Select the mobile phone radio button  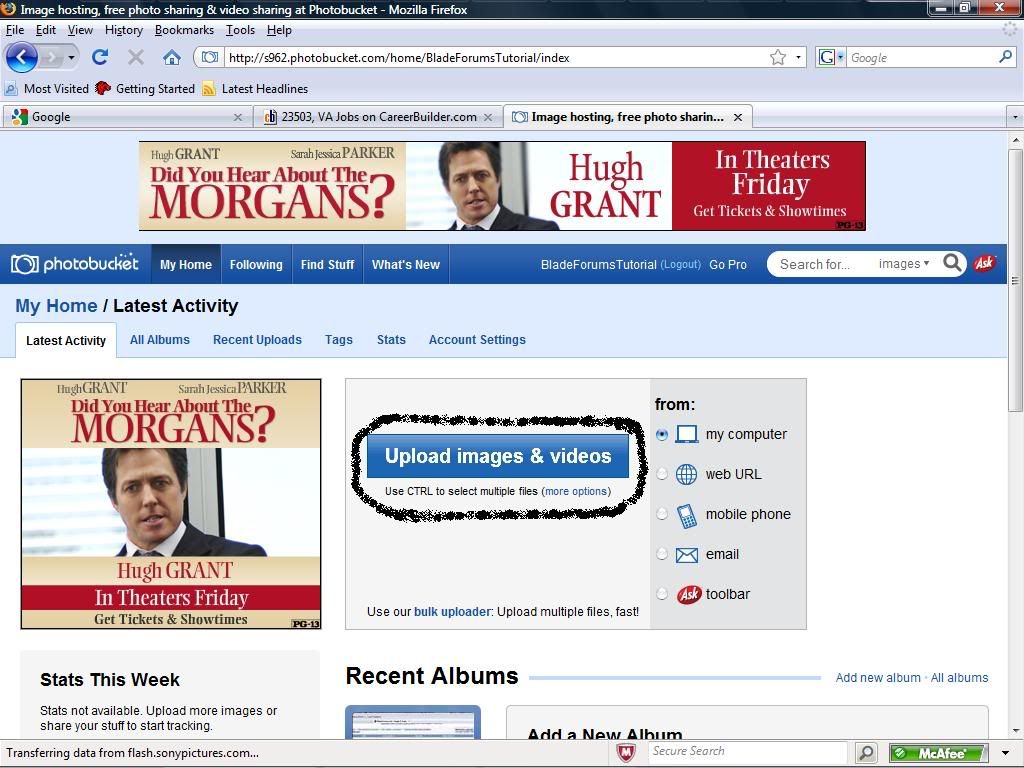pyautogui.click(x=662, y=514)
